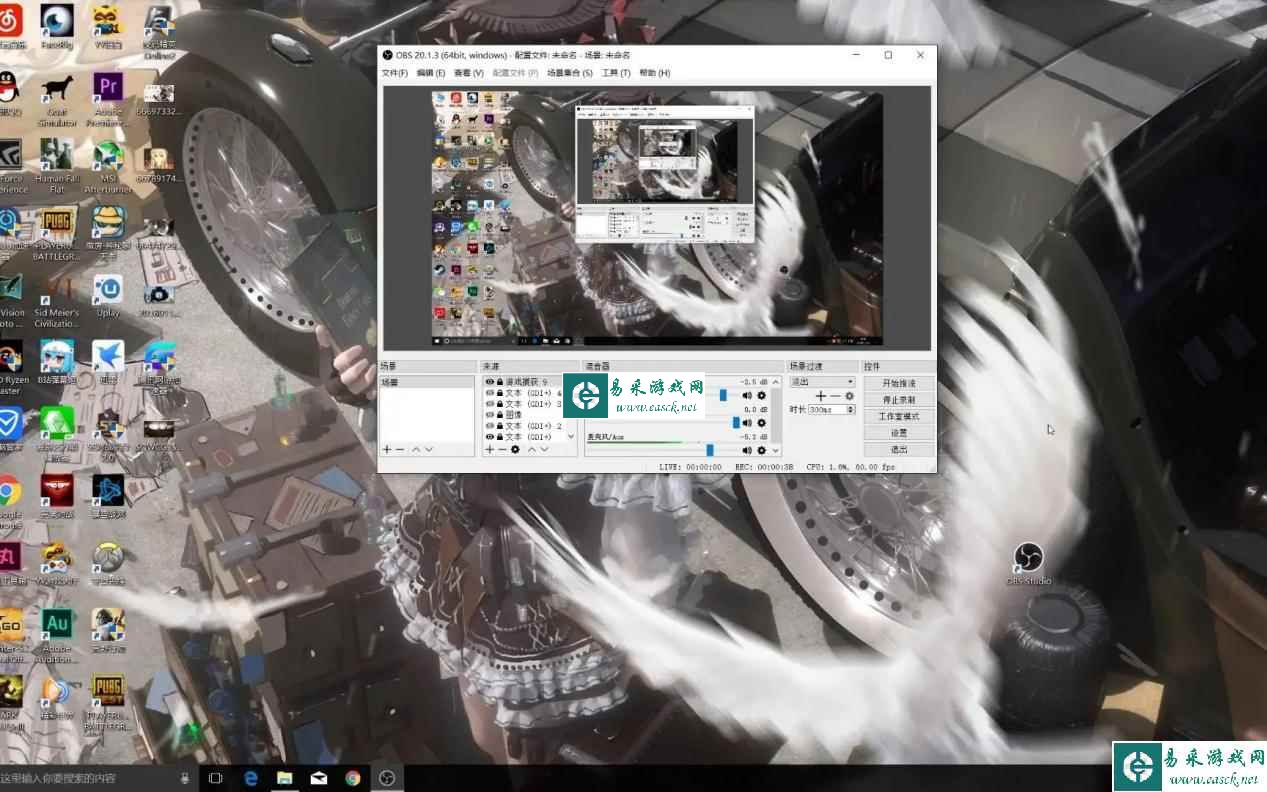Open 编辑(E) menu
This screenshot has height=792, width=1267.
[x=431, y=73]
